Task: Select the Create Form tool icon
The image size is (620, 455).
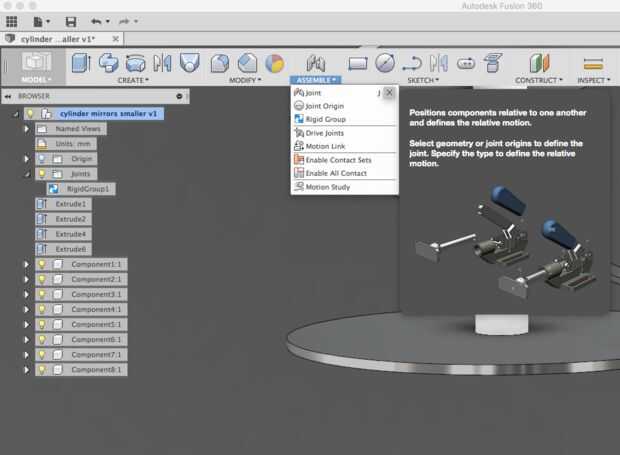Action: 189,63
